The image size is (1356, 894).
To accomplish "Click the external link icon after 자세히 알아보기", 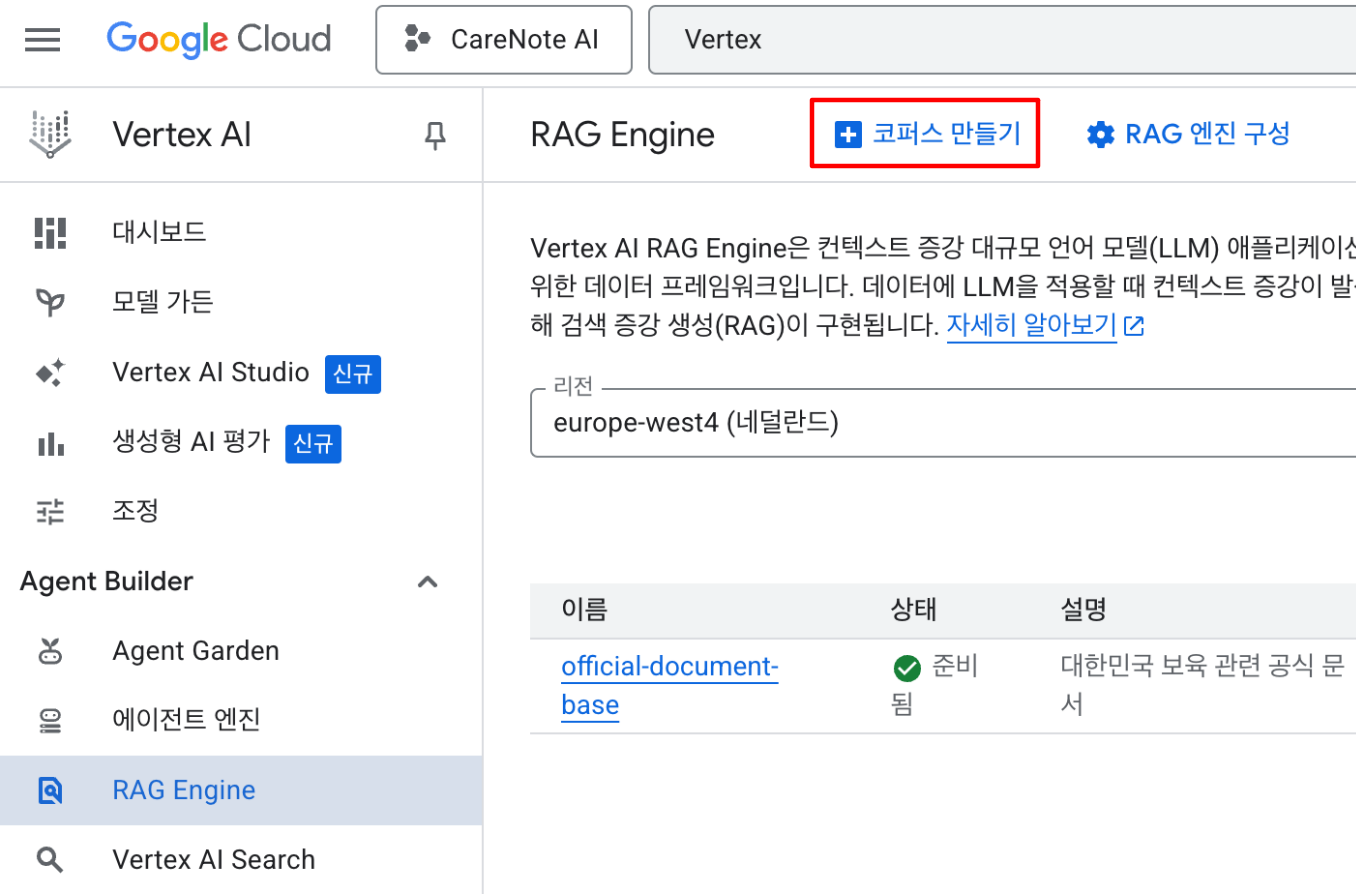I will 1134,327.
